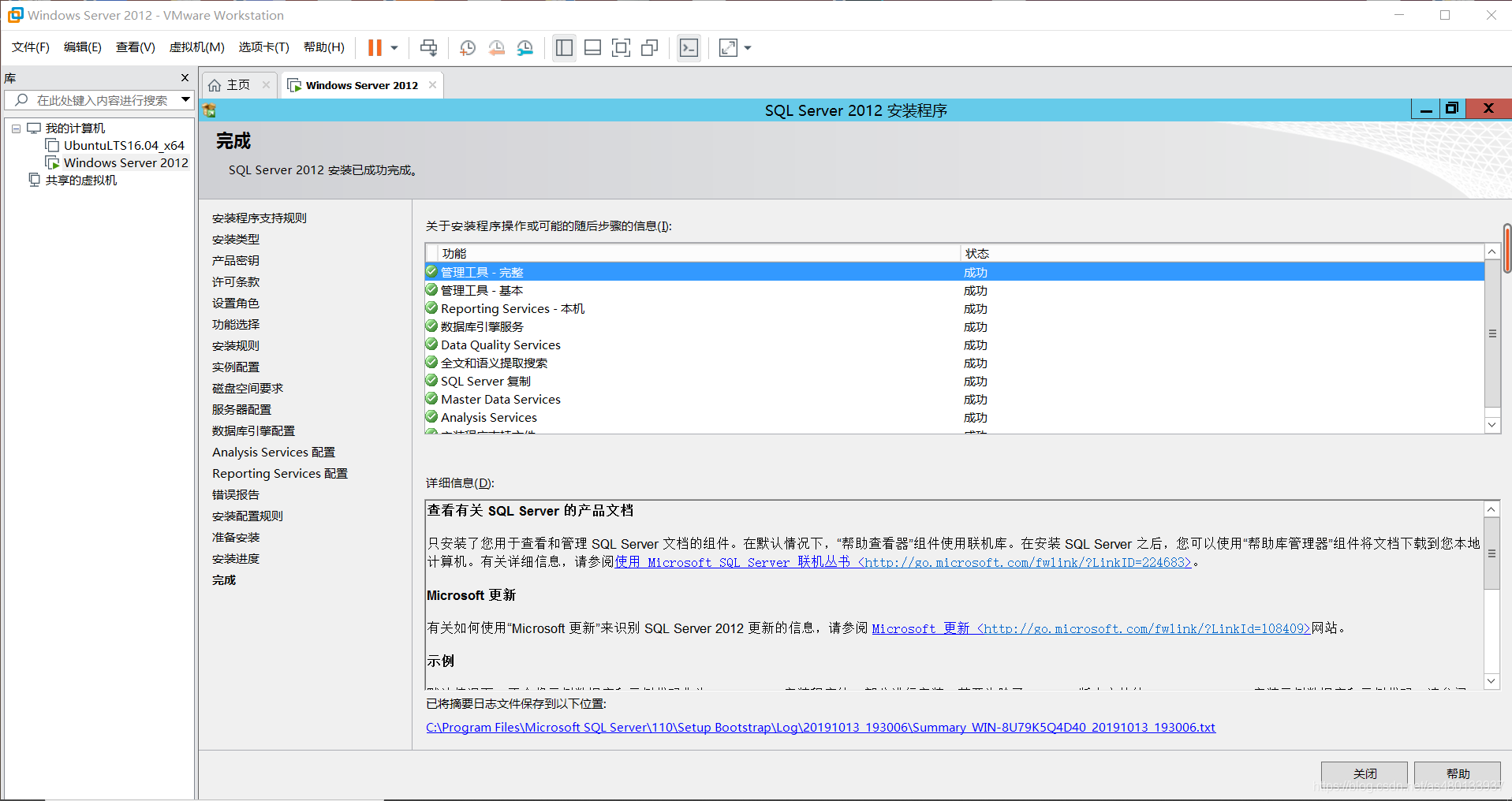The width and height of the screenshot is (1512, 801).
Task: Click the stretch guest display icon
Action: pos(728,48)
